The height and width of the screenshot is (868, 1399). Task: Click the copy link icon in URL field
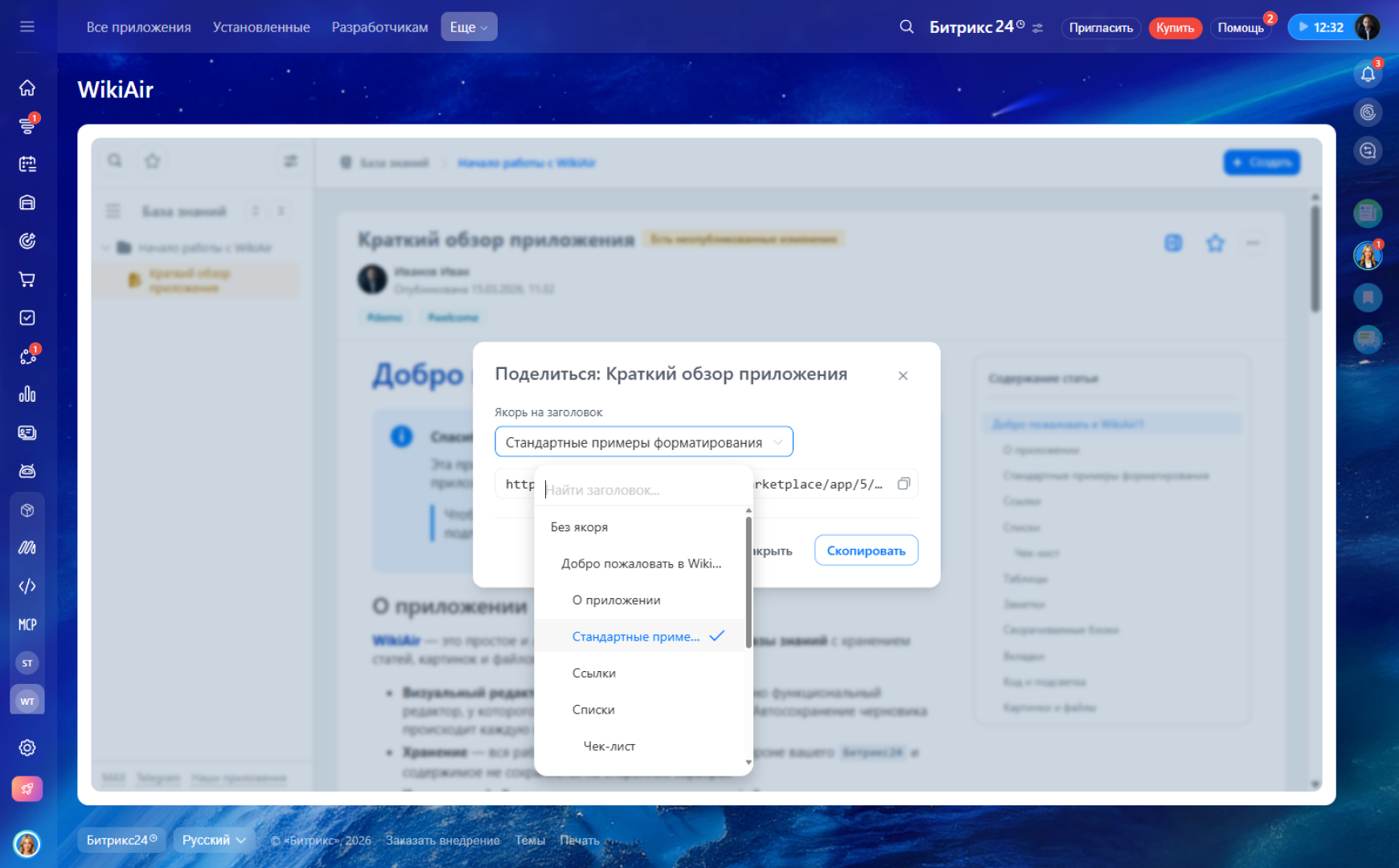point(903,484)
